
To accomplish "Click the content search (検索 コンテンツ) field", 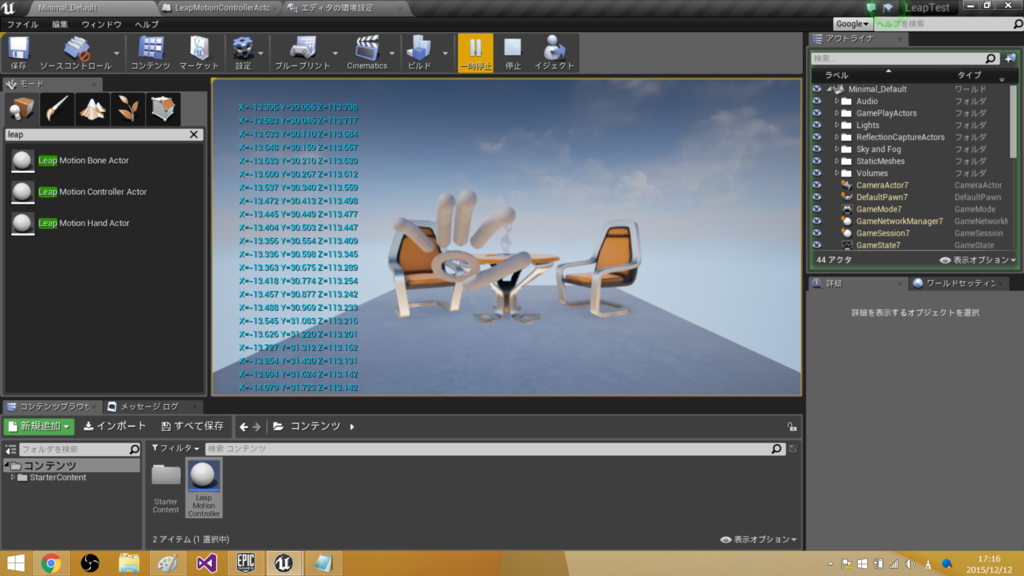I will [488, 449].
